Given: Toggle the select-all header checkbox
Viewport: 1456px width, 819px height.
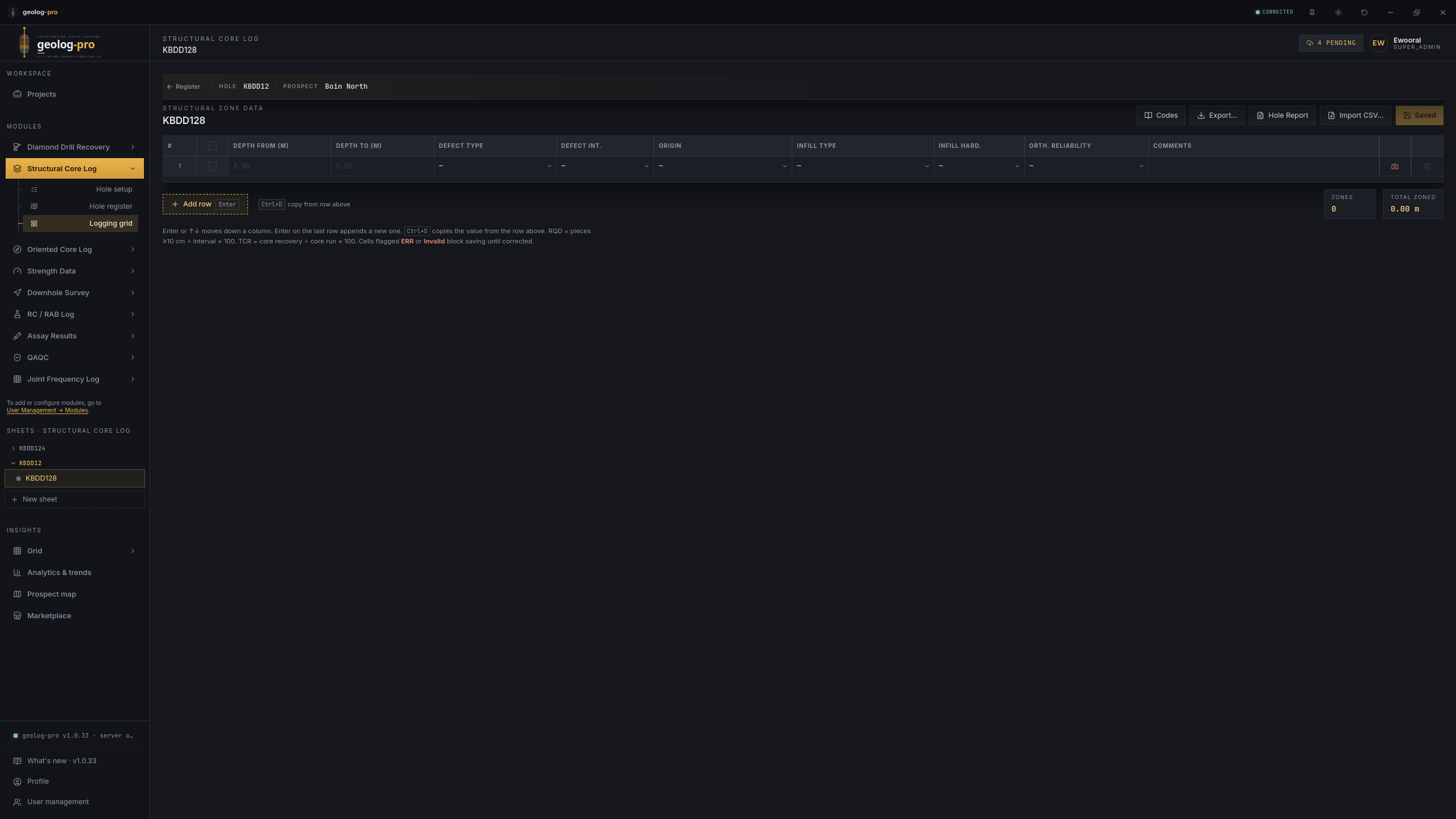Looking at the screenshot, I should click(212, 146).
